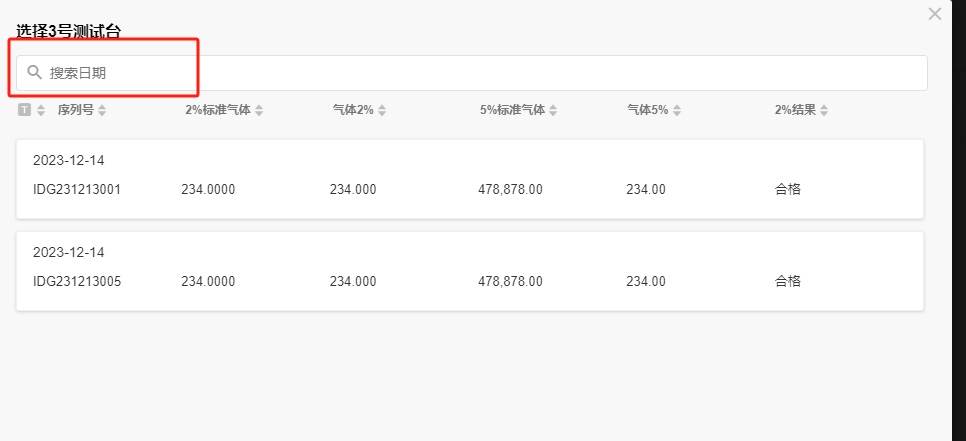Click the 气体5% sort arrow icon
This screenshot has height=441, width=966.
tap(677, 110)
